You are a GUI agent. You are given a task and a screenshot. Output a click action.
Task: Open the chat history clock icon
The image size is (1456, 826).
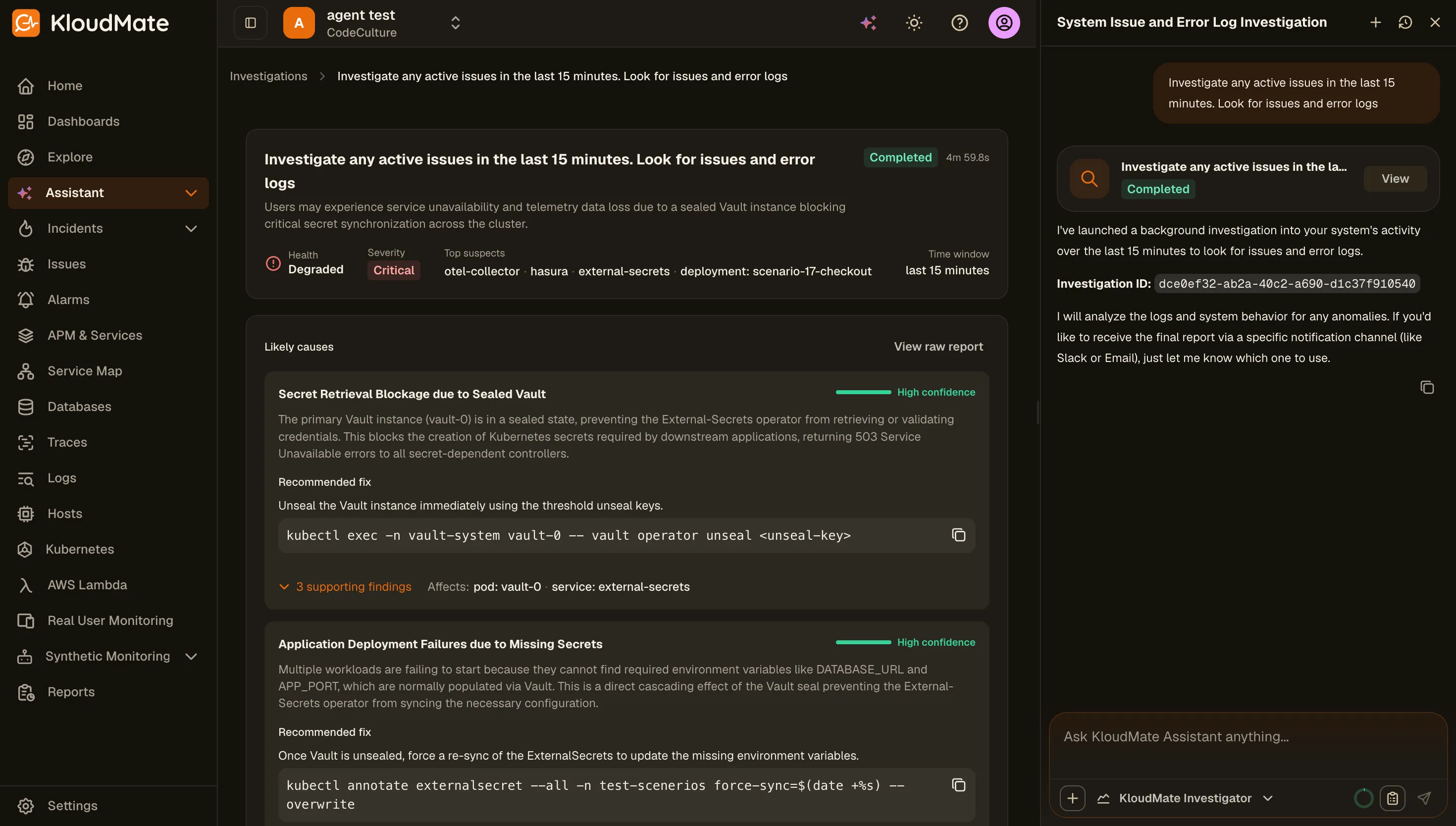click(x=1405, y=22)
